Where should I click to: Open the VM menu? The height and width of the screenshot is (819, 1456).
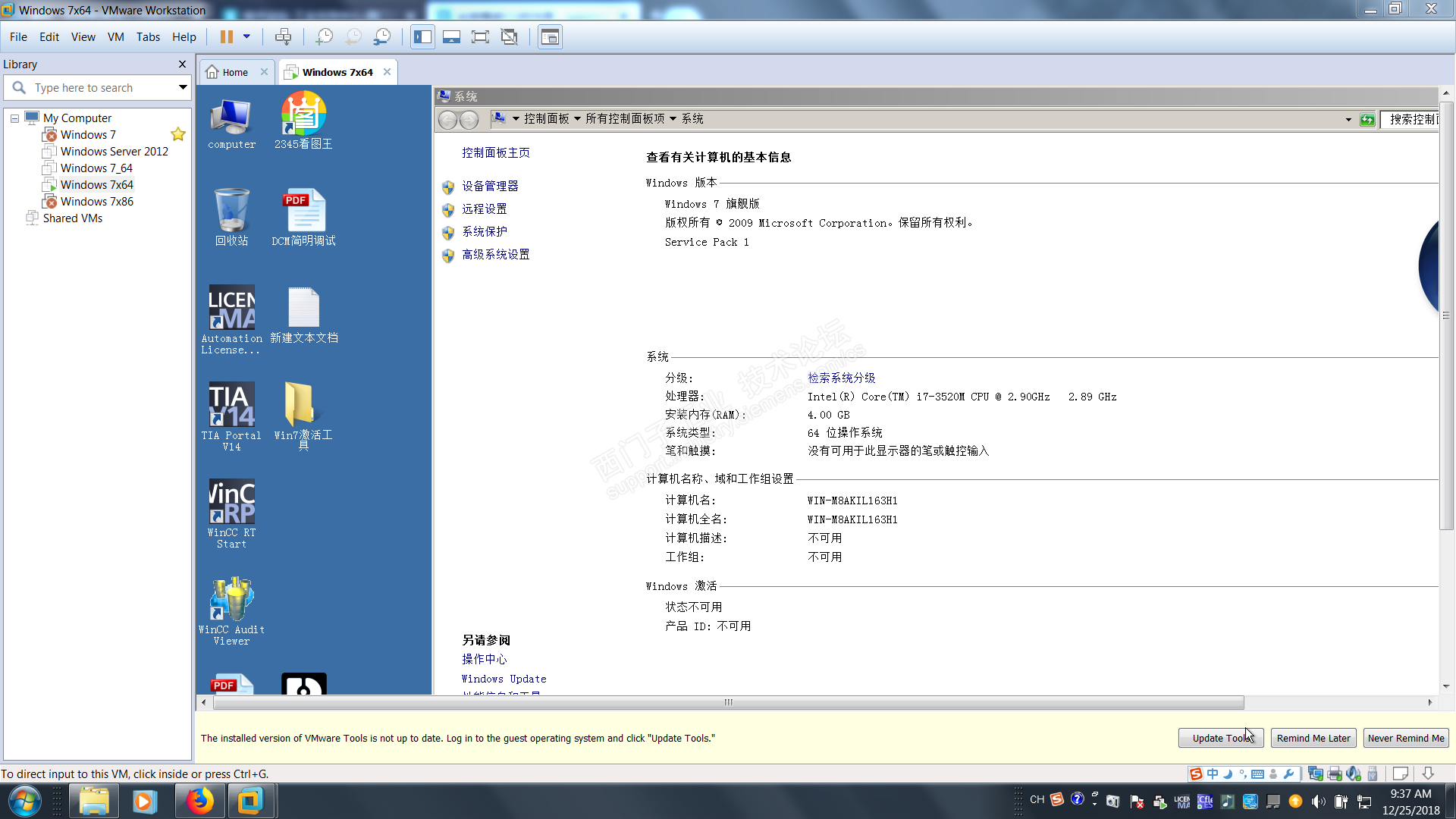click(115, 36)
